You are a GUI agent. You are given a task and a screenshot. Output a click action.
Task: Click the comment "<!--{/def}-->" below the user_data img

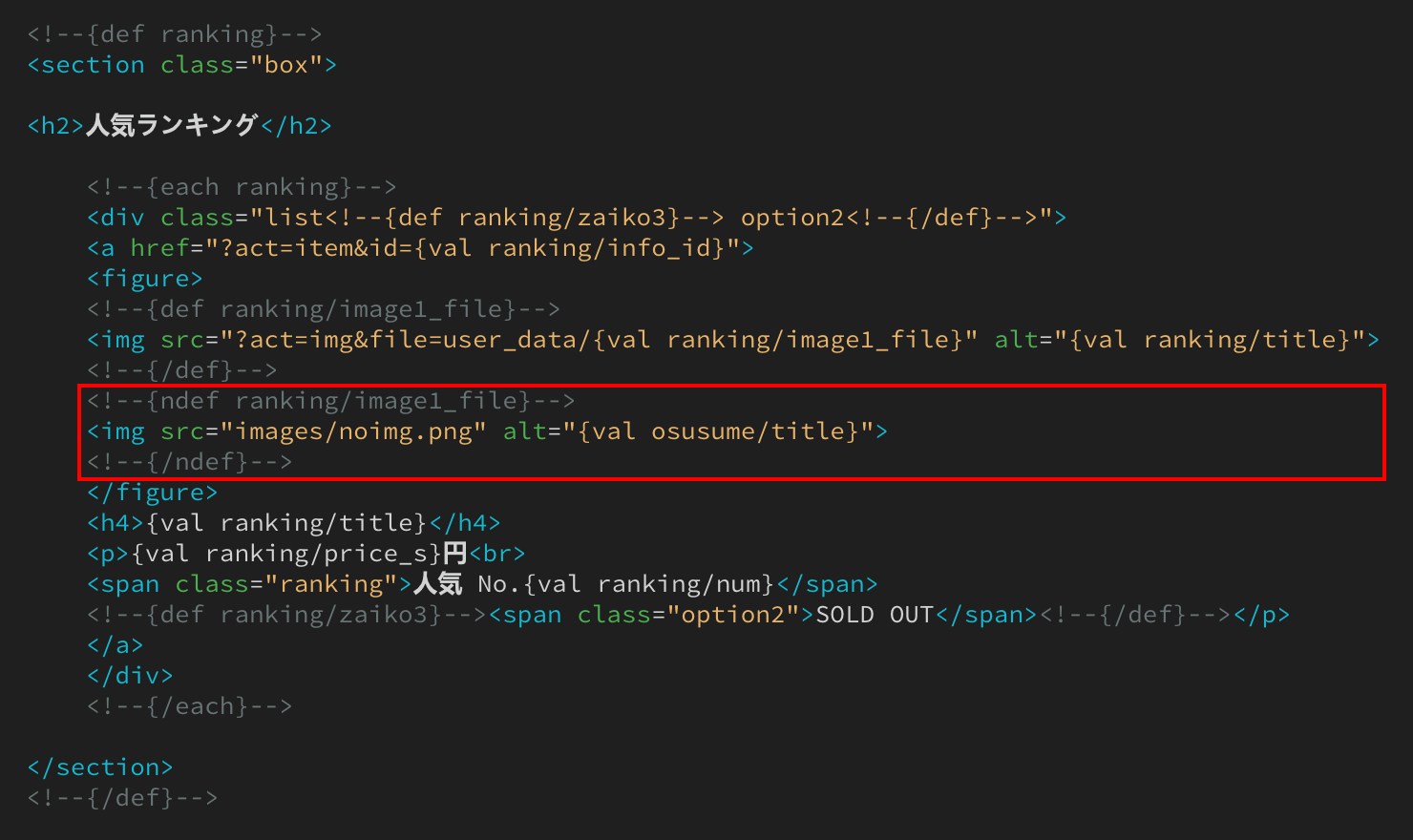coord(181,370)
